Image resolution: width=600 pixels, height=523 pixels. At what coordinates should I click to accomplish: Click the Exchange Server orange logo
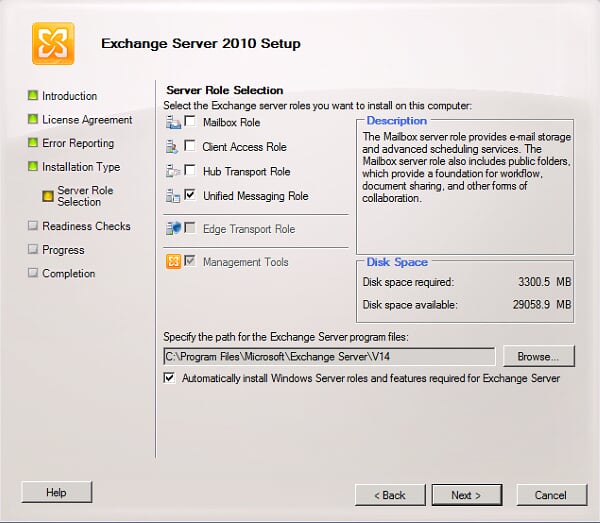click(53, 44)
